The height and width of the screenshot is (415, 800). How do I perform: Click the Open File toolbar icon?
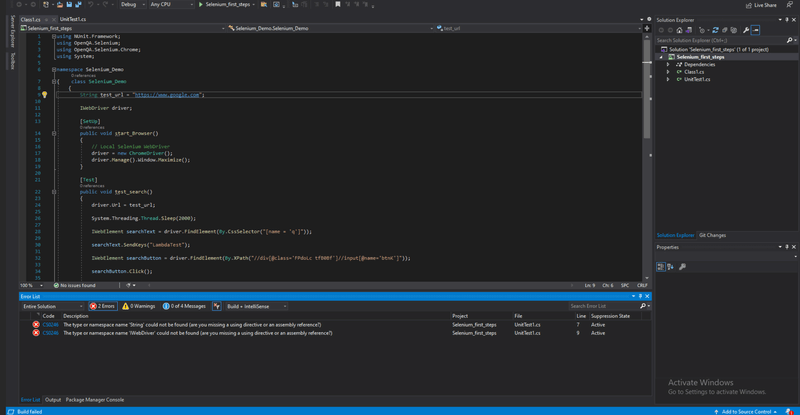click(x=60, y=5)
